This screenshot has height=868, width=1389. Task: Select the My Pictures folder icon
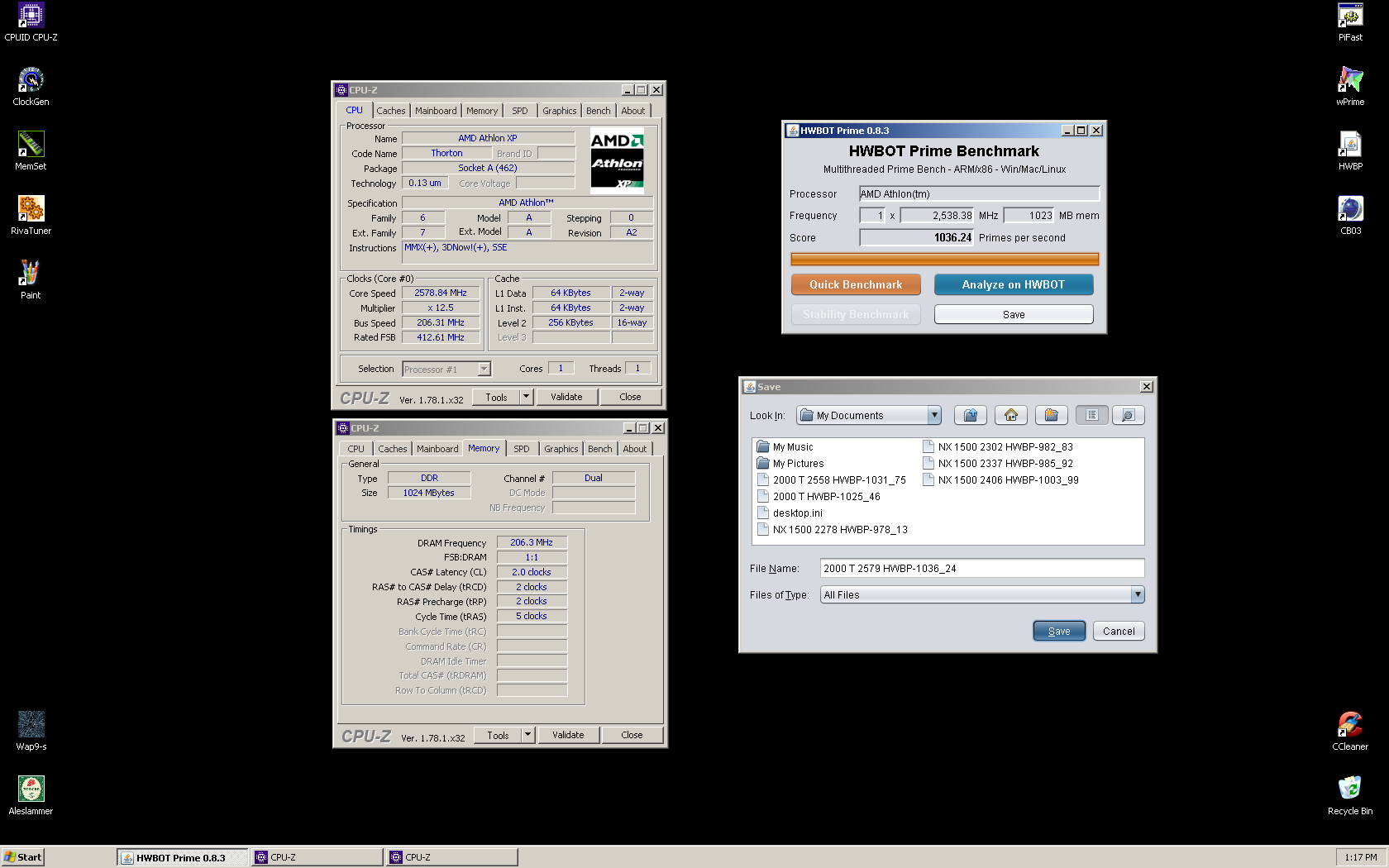(x=762, y=464)
